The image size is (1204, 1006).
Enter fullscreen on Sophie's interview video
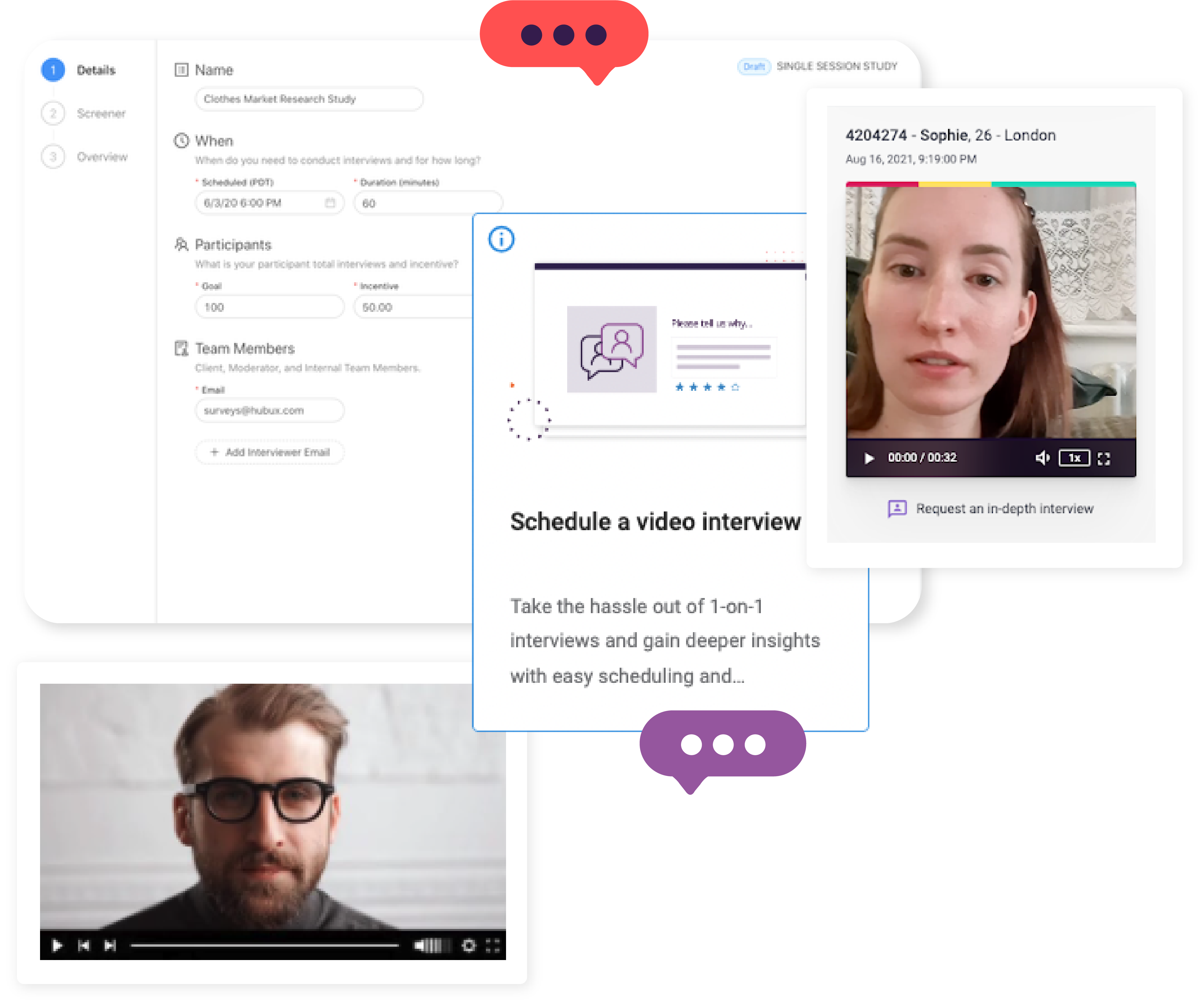pyautogui.click(x=1104, y=458)
